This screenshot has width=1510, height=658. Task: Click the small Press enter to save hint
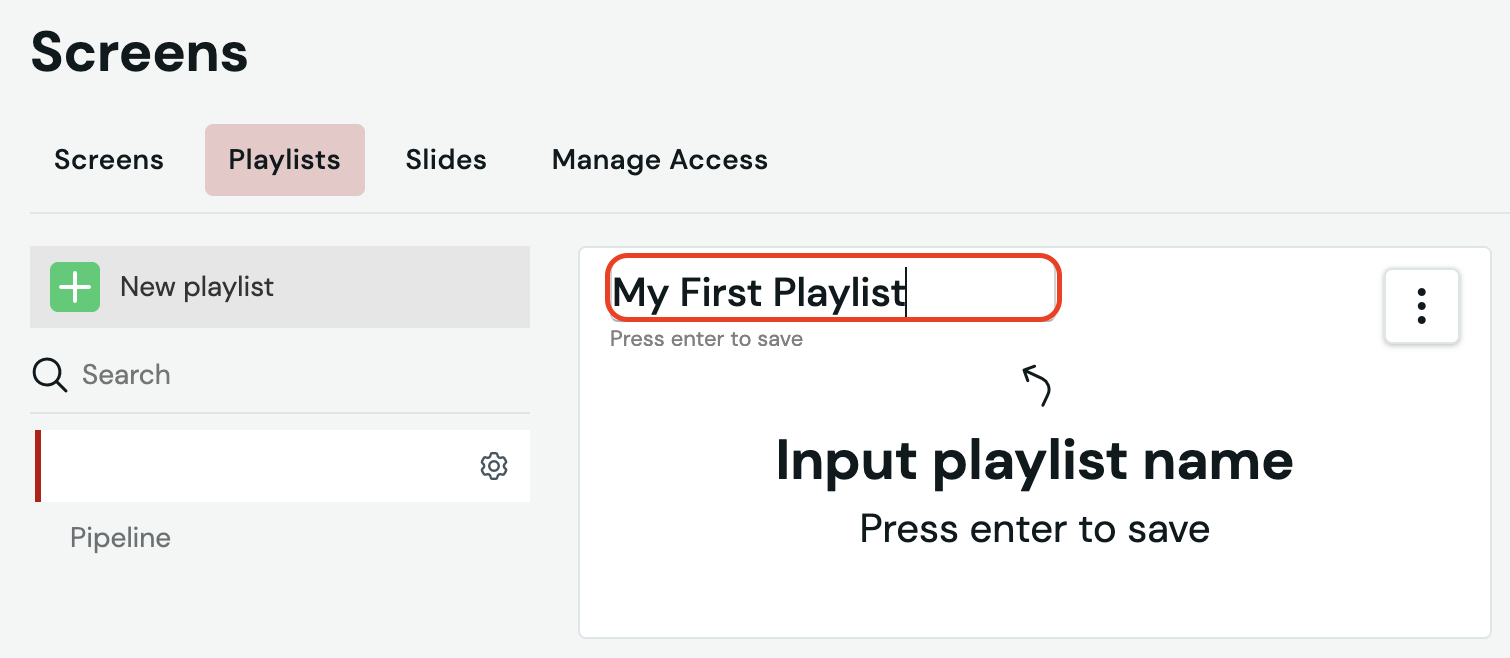click(706, 339)
